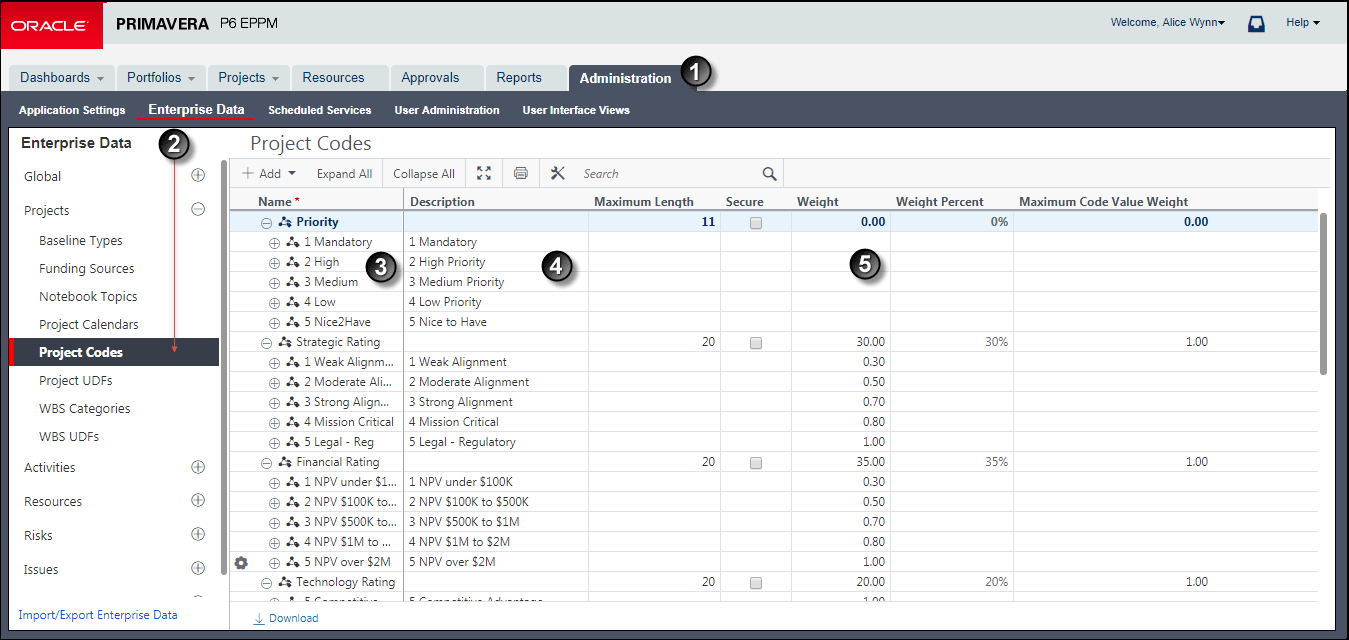This screenshot has width=1349, height=640.
Task: Collapse the Technology Rating group
Action: pyautogui.click(x=267, y=583)
